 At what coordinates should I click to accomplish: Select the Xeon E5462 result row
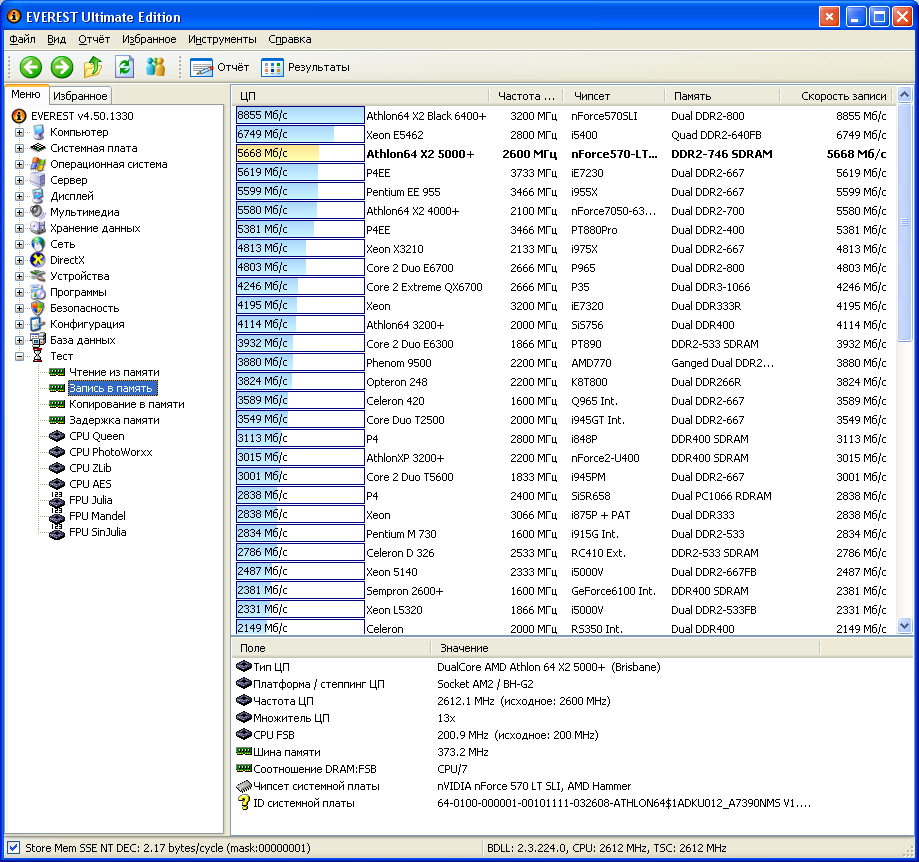(x=562, y=134)
